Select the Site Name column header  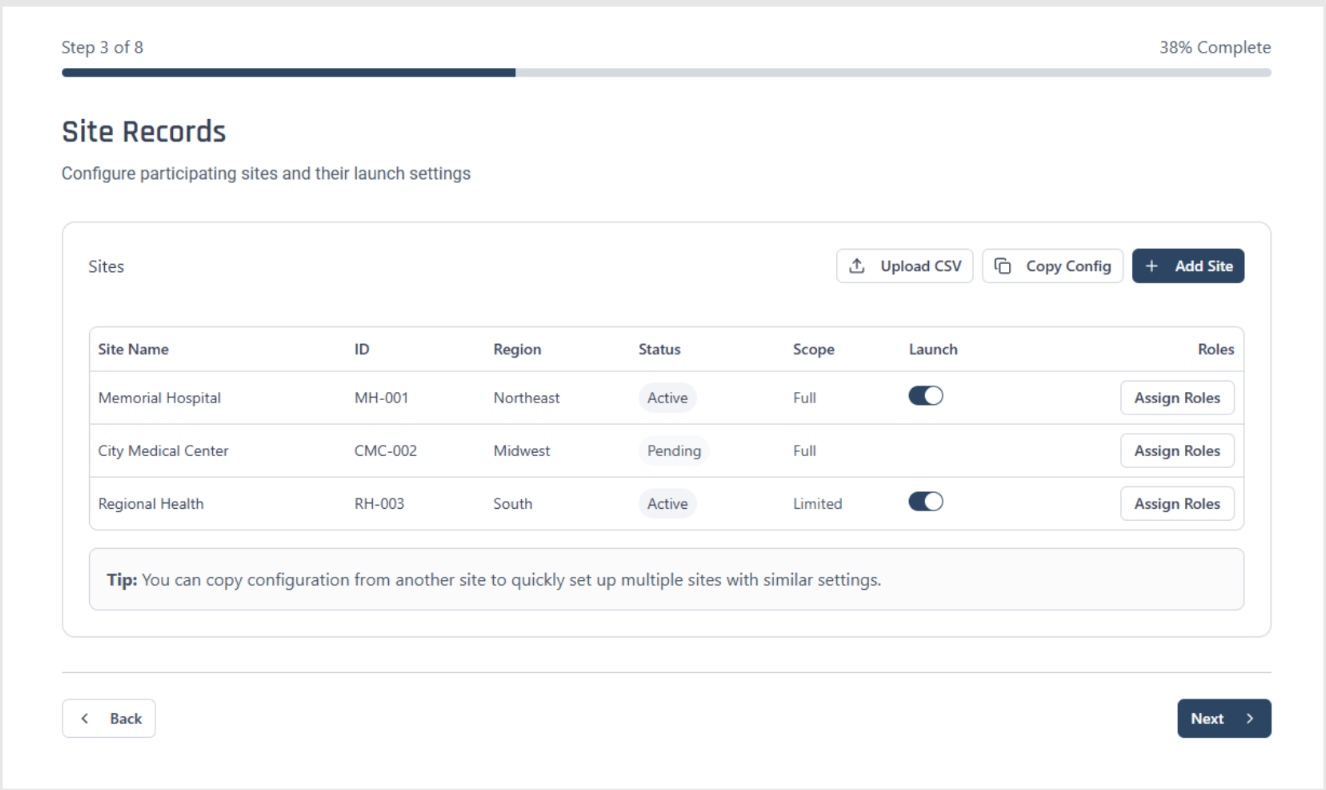(x=133, y=350)
